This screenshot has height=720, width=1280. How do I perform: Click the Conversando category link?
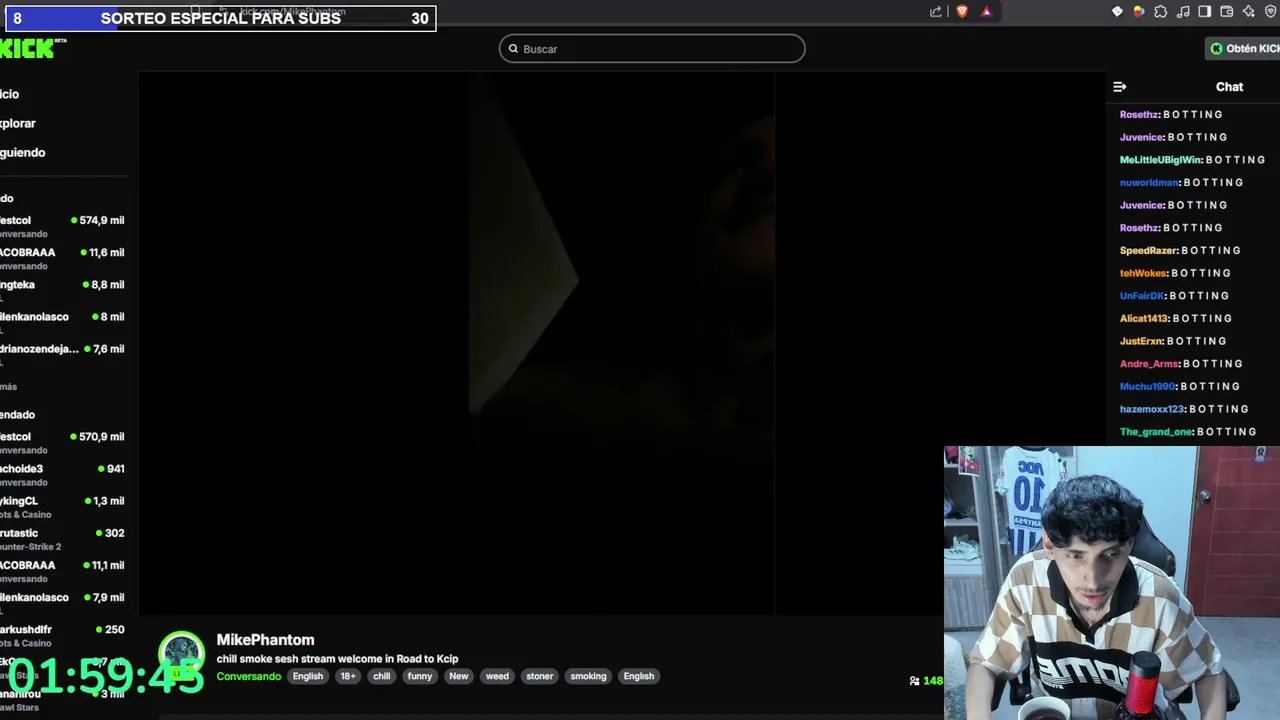tap(249, 676)
